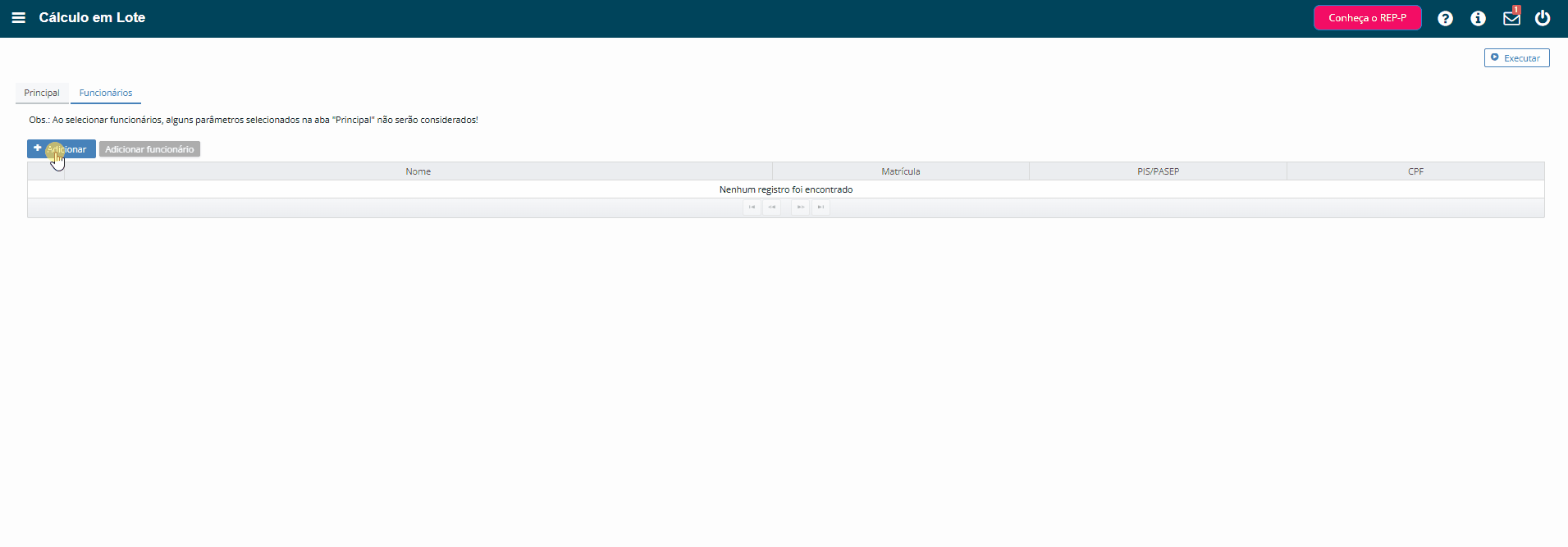Viewport: 1568px width, 547px height.
Task: Open the help question mark icon
Action: coord(1445,18)
